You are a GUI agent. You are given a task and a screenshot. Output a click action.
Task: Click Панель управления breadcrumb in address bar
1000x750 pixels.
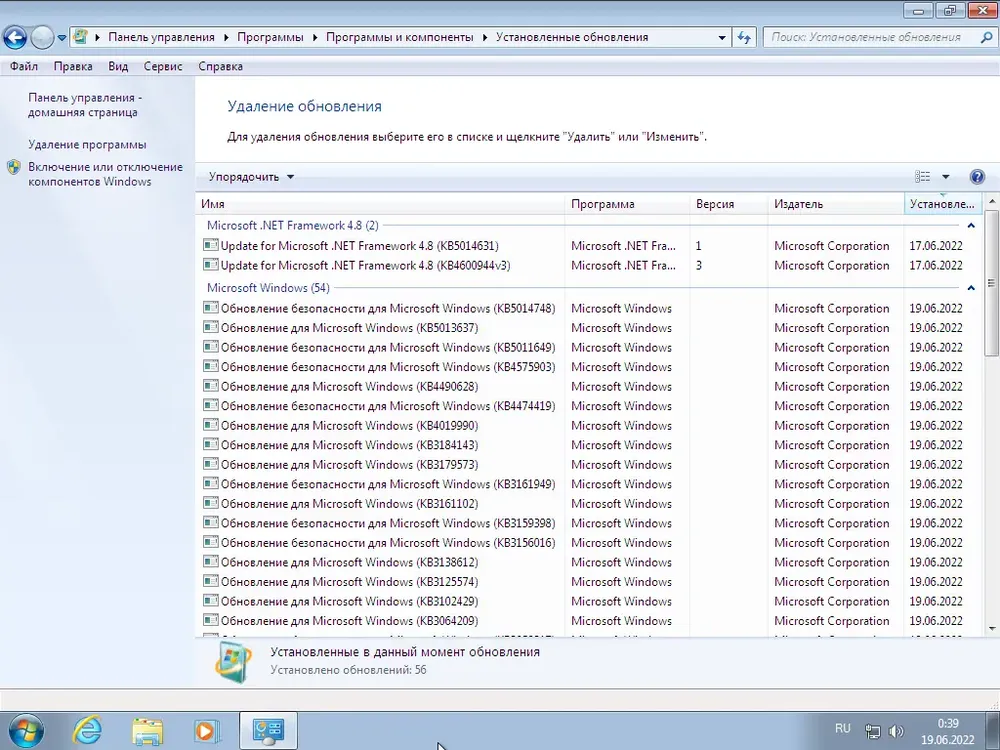tap(161, 37)
